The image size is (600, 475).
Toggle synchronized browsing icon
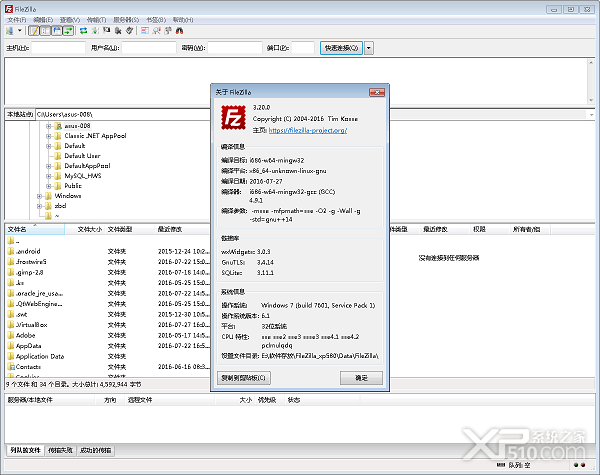point(168,31)
